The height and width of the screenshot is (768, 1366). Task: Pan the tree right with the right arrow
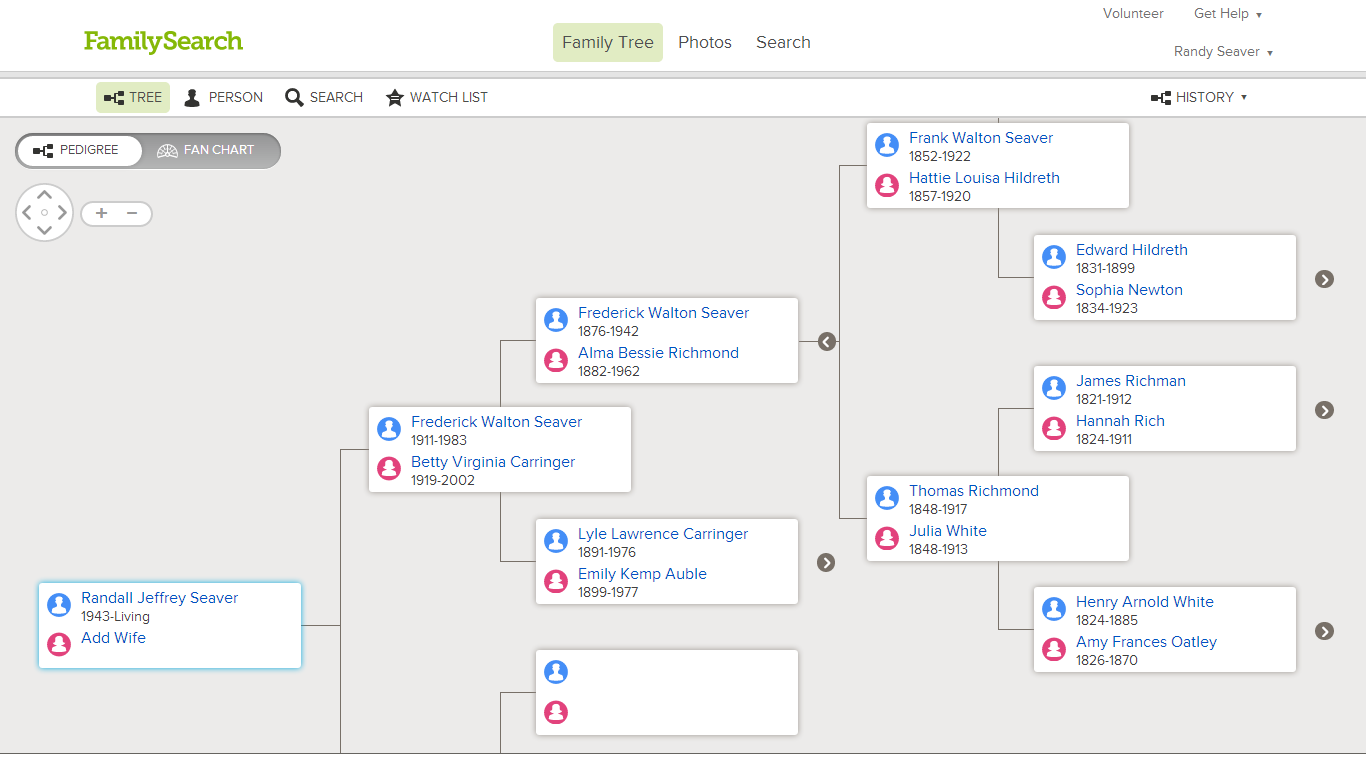click(62, 212)
